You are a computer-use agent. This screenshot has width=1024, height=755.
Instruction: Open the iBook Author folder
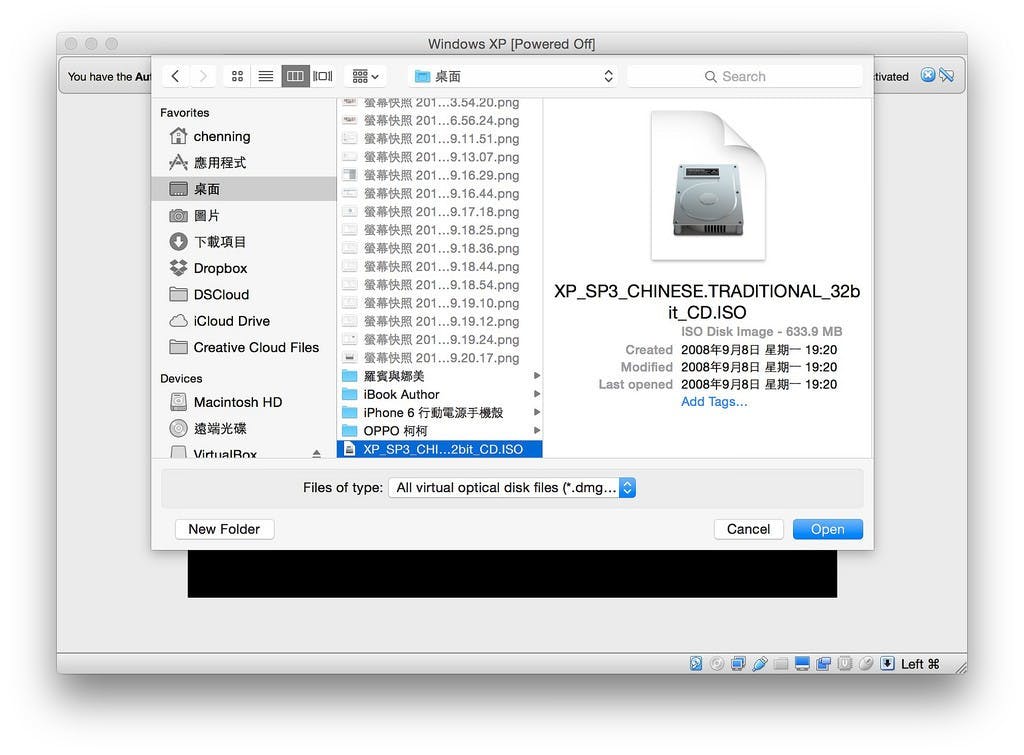[401, 394]
